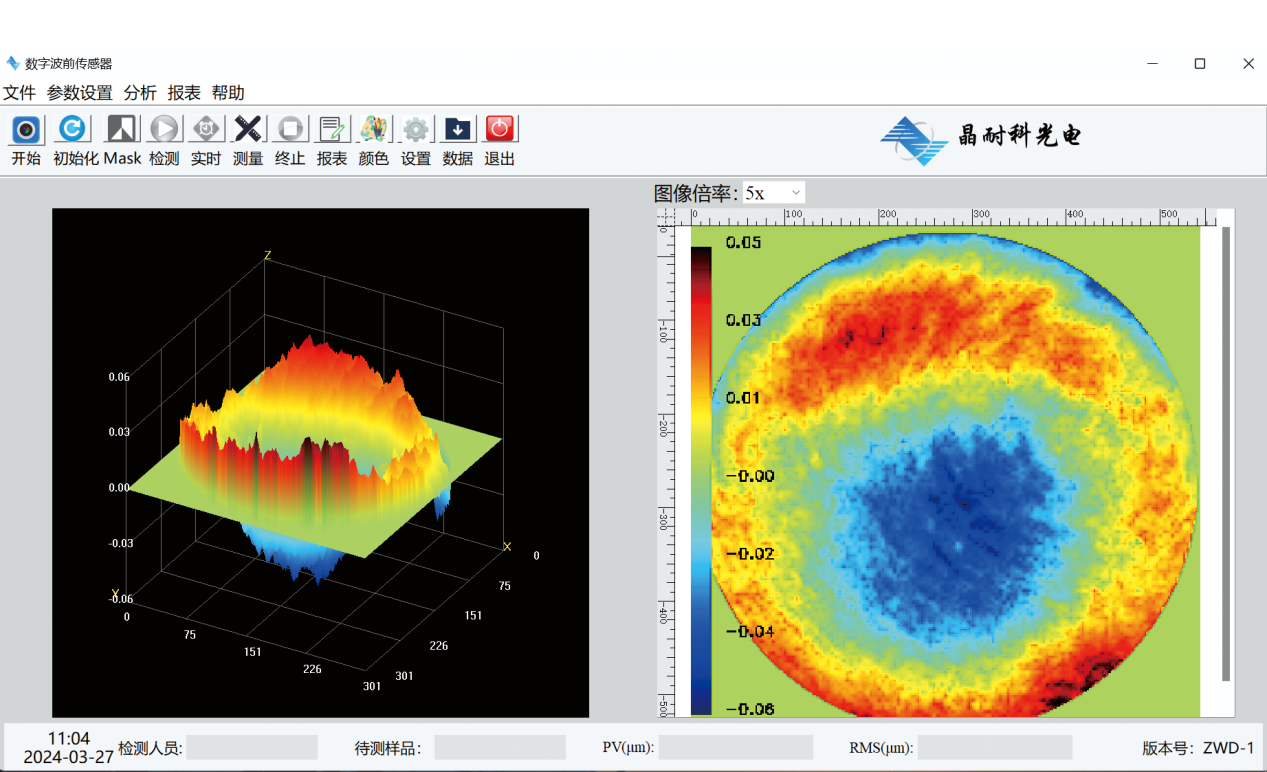The height and width of the screenshot is (772, 1267).
Task: Open the 帮助 (Help) menu
Action: (228, 93)
